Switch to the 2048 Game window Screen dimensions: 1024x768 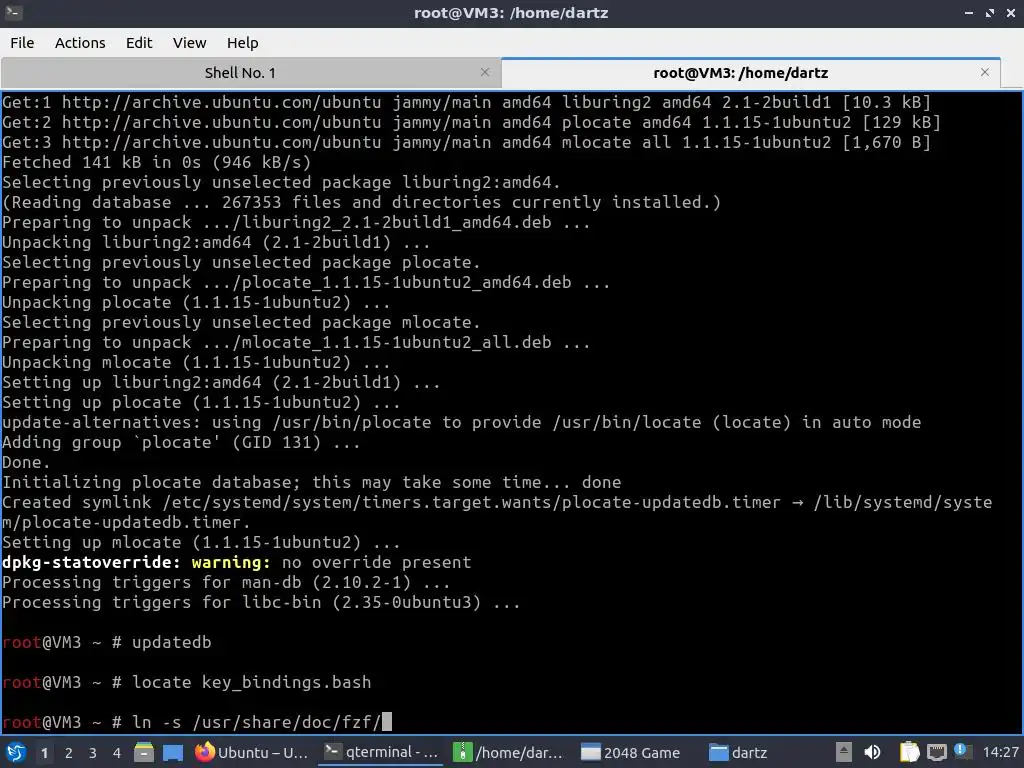pyautogui.click(x=631, y=752)
